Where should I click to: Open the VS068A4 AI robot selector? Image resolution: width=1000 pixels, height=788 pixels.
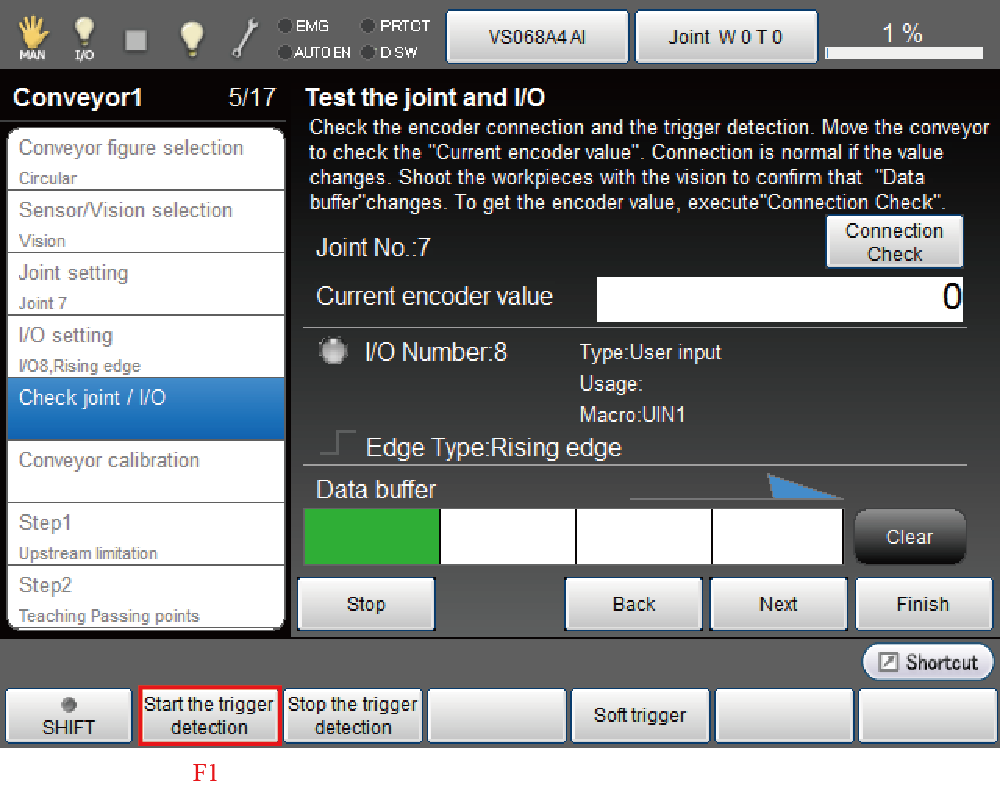point(537,38)
